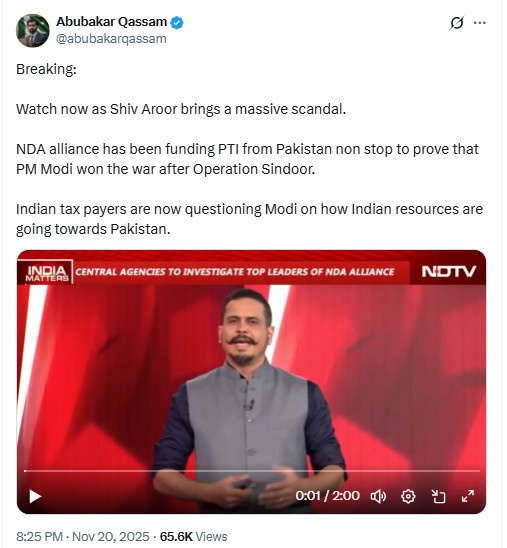Open the post's three-dot more menu

pos(480,23)
